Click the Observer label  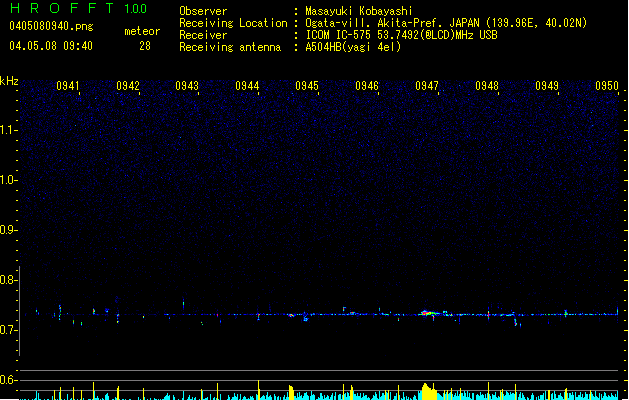(x=203, y=11)
